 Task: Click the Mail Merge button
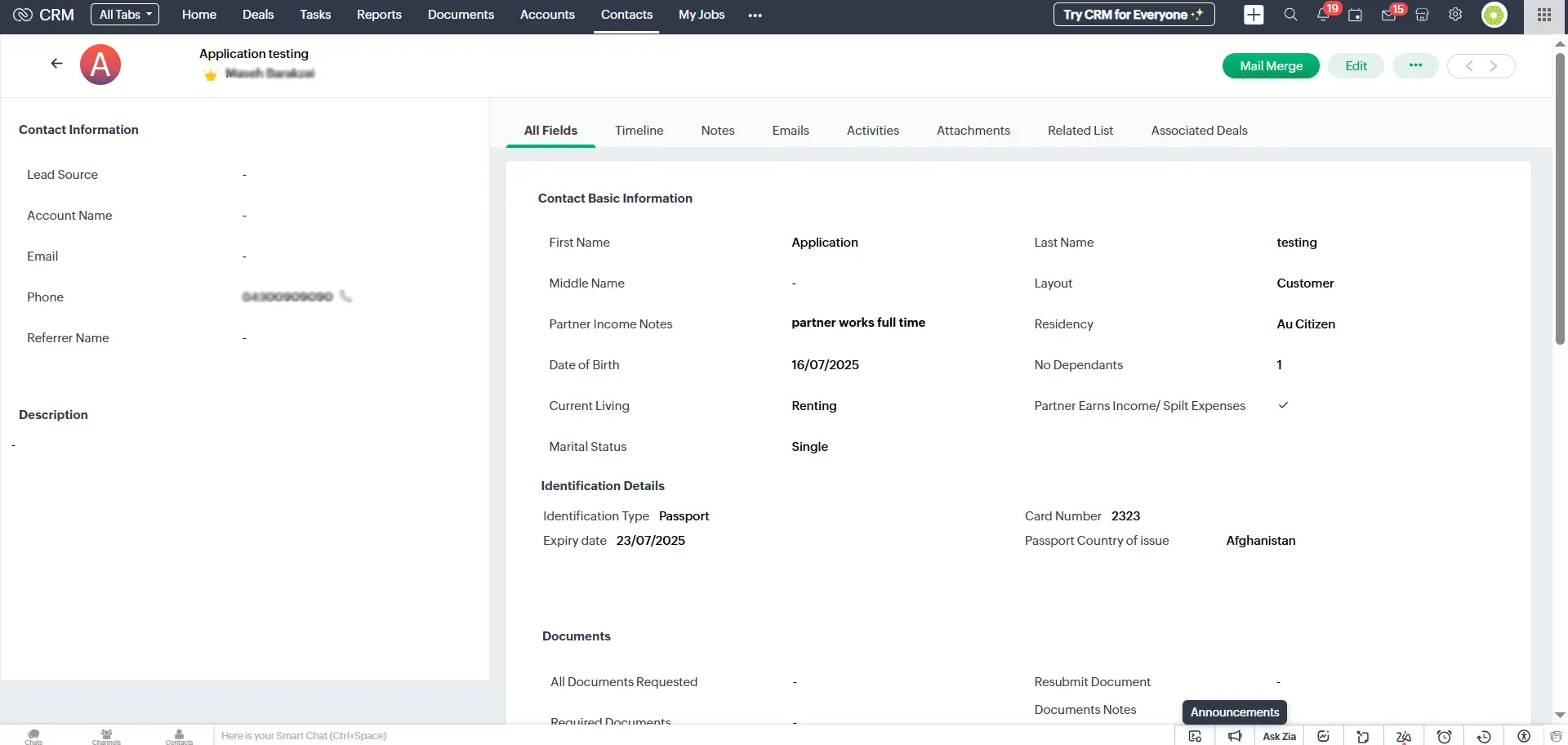[x=1271, y=65]
